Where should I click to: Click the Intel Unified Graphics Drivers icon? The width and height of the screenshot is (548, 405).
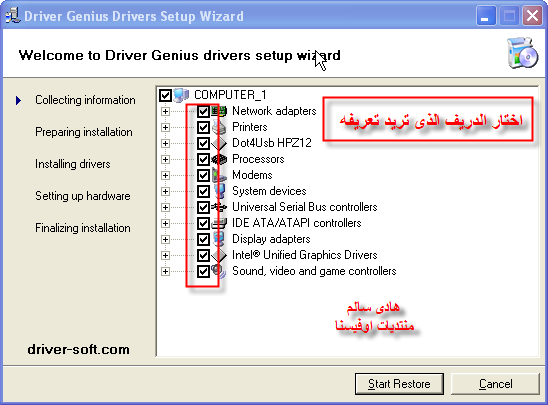coord(219,255)
